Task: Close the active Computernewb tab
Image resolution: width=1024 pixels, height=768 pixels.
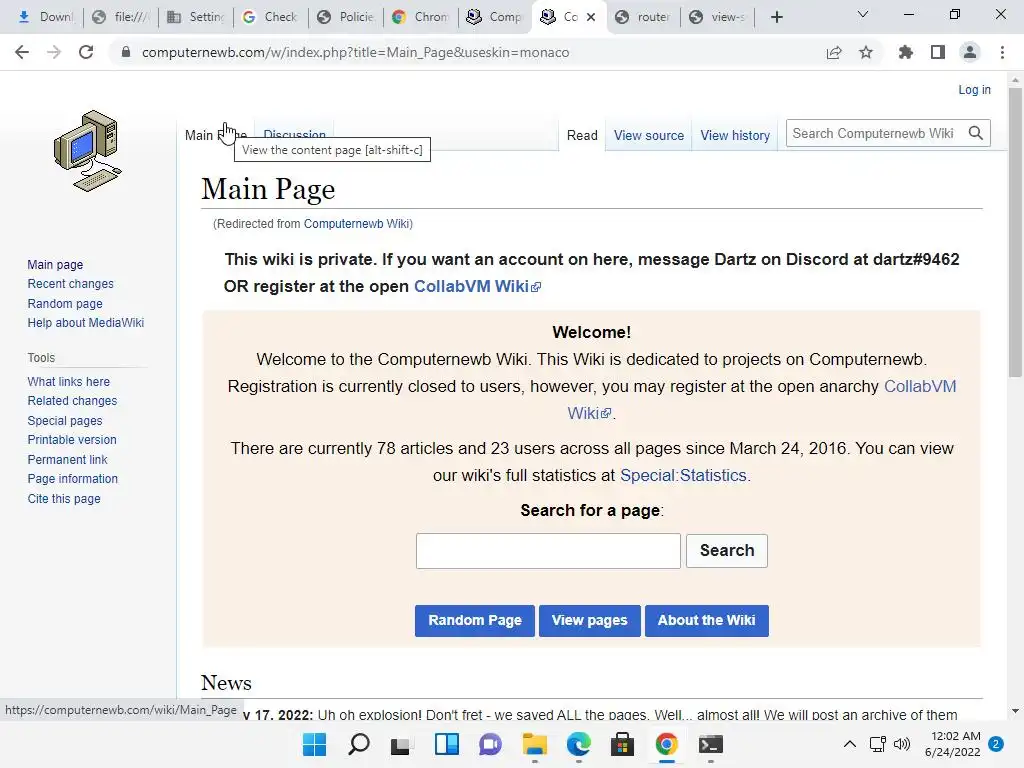Action: pos(591,17)
